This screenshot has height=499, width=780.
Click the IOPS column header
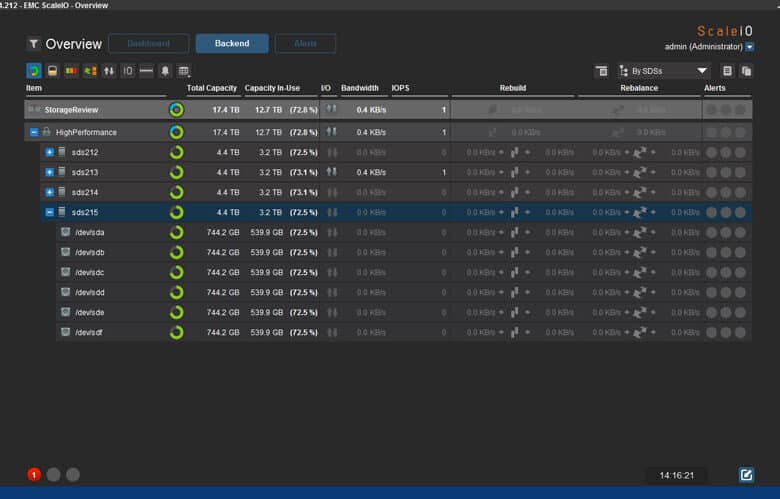coord(400,88)
